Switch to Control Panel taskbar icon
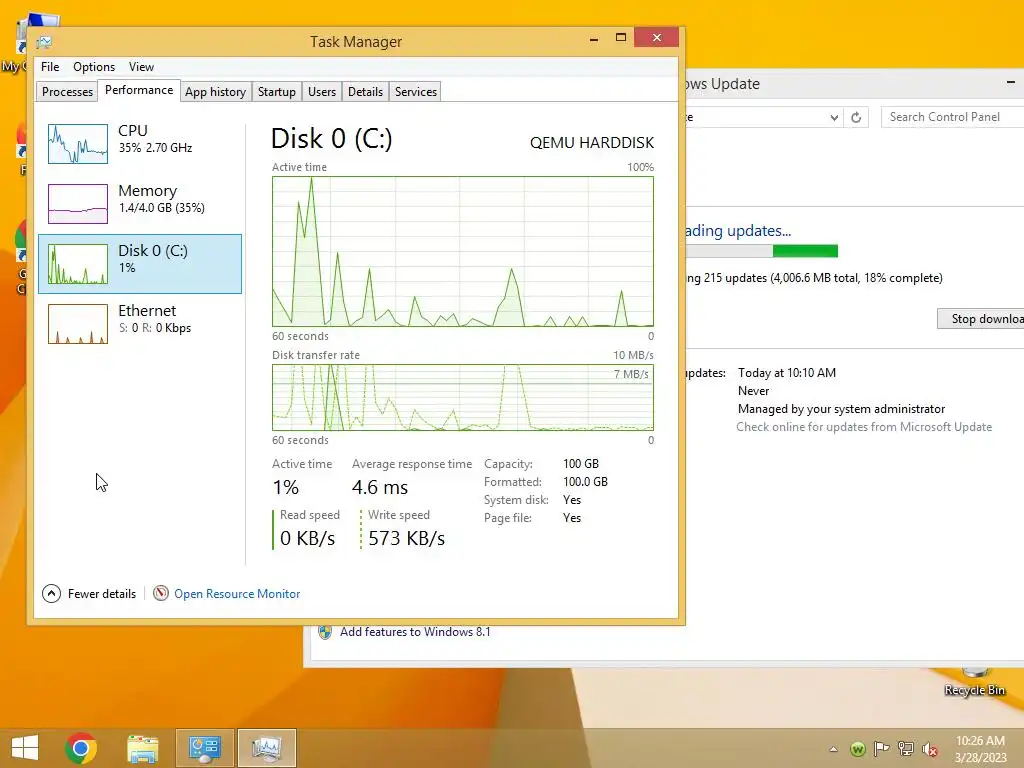Viewport: 1024px width, 768px height. [204, 748]
